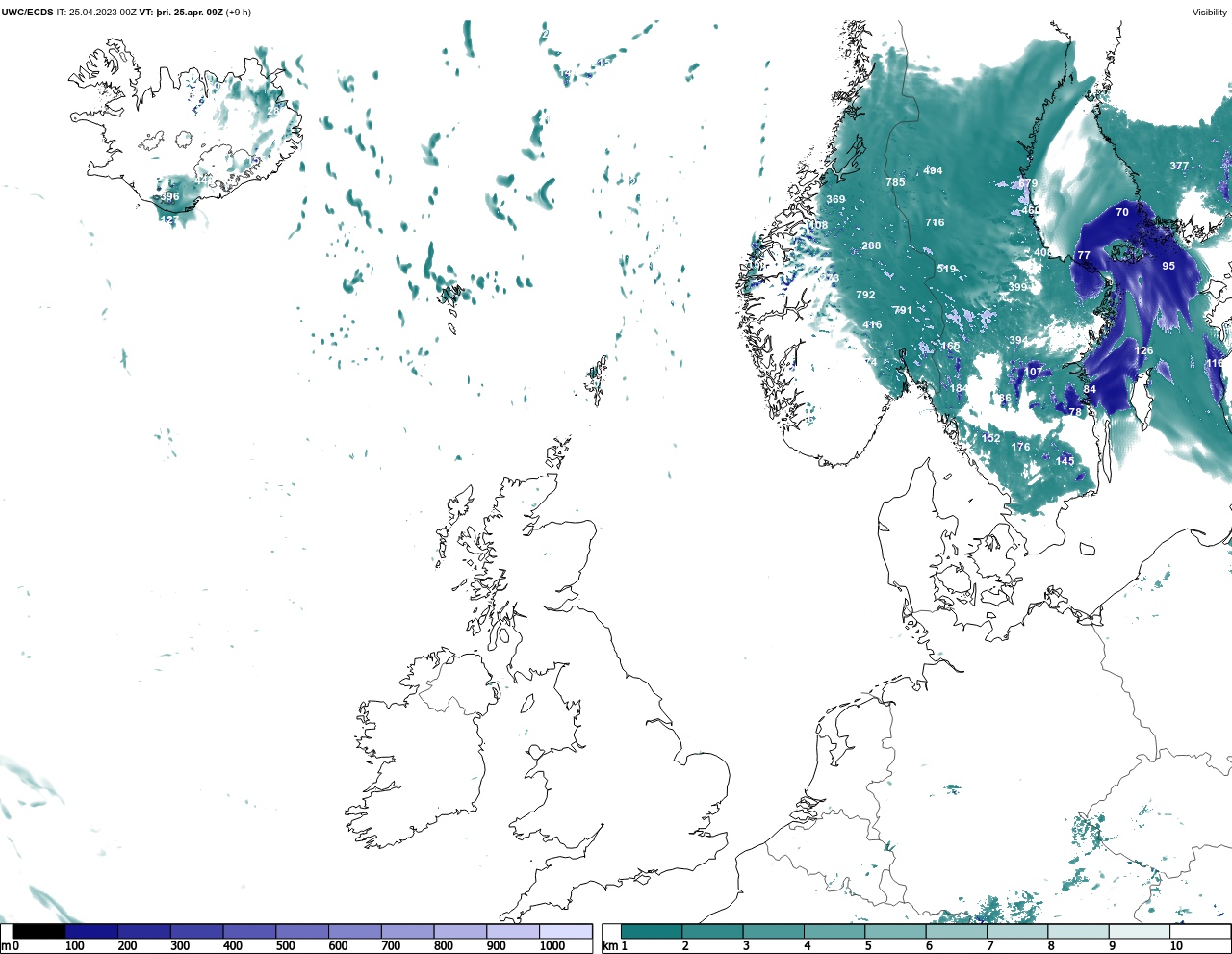This screenshot has width=1232, height=954.
Task: Click visibility value '84' near Swedish coast
Action: 1090,389
